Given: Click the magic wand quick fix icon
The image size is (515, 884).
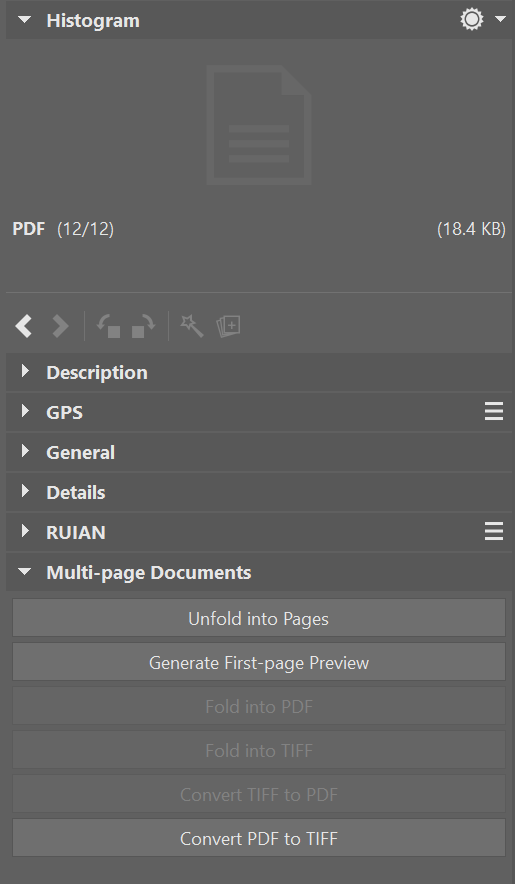Looking at the screenshot, I should (192, 326).
